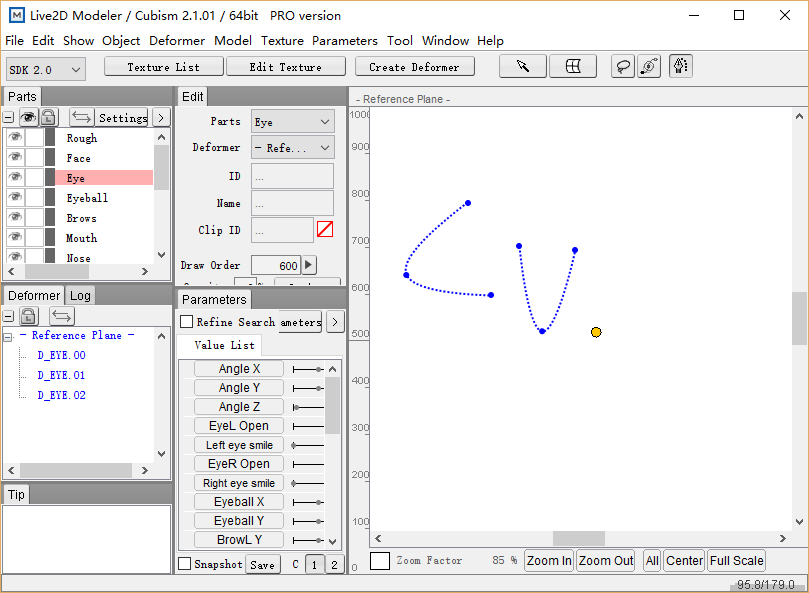The height and width of the screenshot is (593, 809).
Task: Tick the Snapshot checkbox
Action: coord(184,564)
